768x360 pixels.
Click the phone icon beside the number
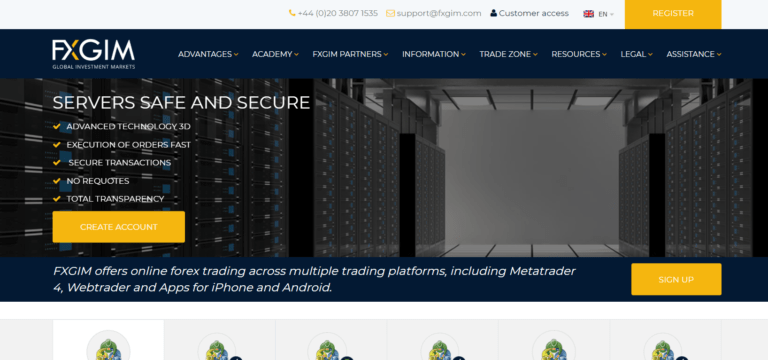point(292,13)
